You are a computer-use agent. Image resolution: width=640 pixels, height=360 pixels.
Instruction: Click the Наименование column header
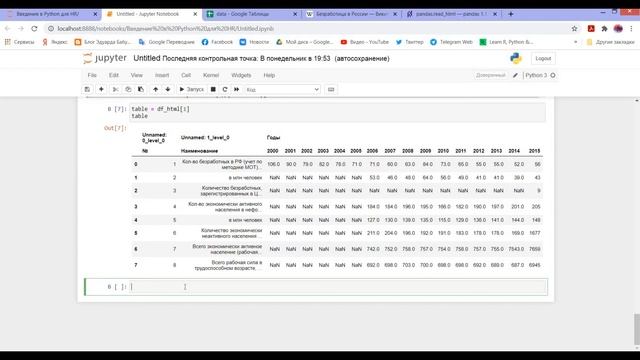pyautogui.click(x=199, y=151)
